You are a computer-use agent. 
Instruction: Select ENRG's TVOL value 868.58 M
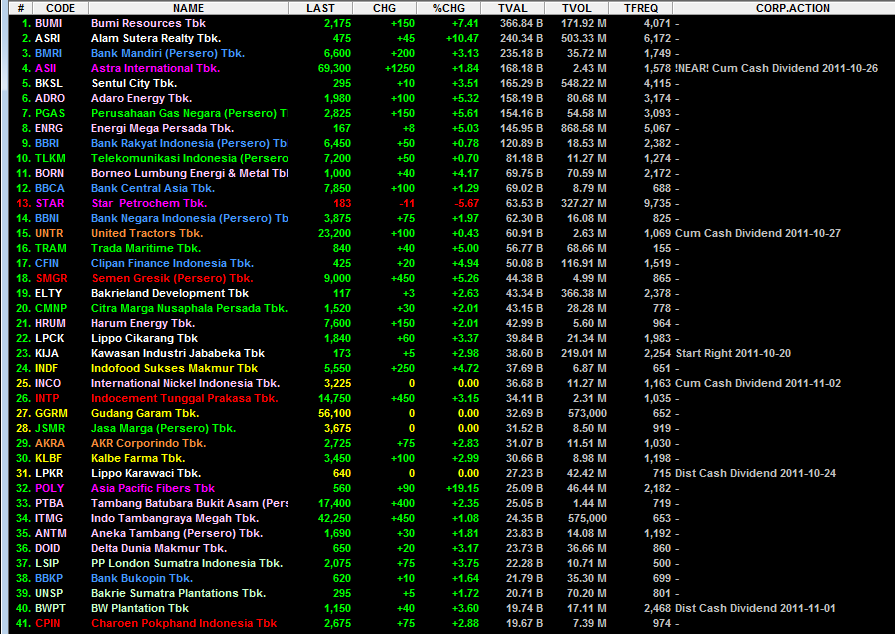(x=583, y=128)
